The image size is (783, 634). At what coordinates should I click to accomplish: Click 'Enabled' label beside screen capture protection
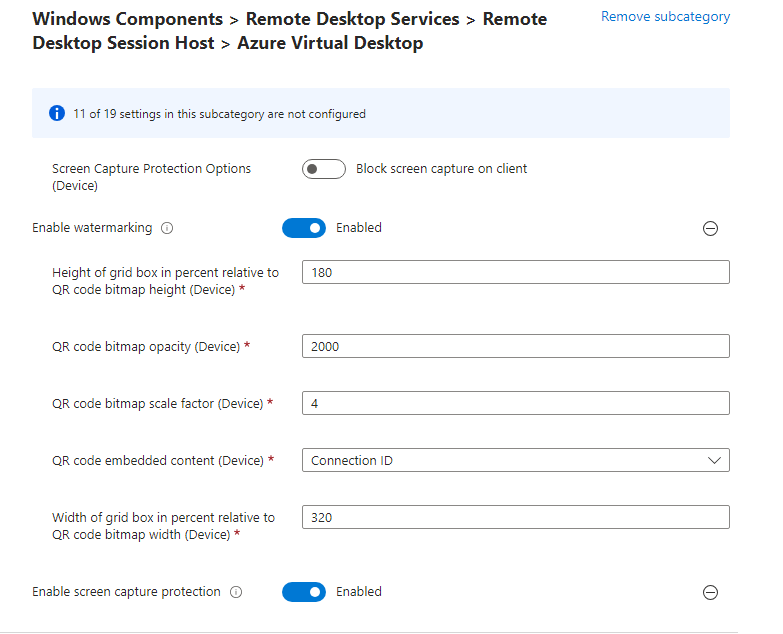pos(359,592)
